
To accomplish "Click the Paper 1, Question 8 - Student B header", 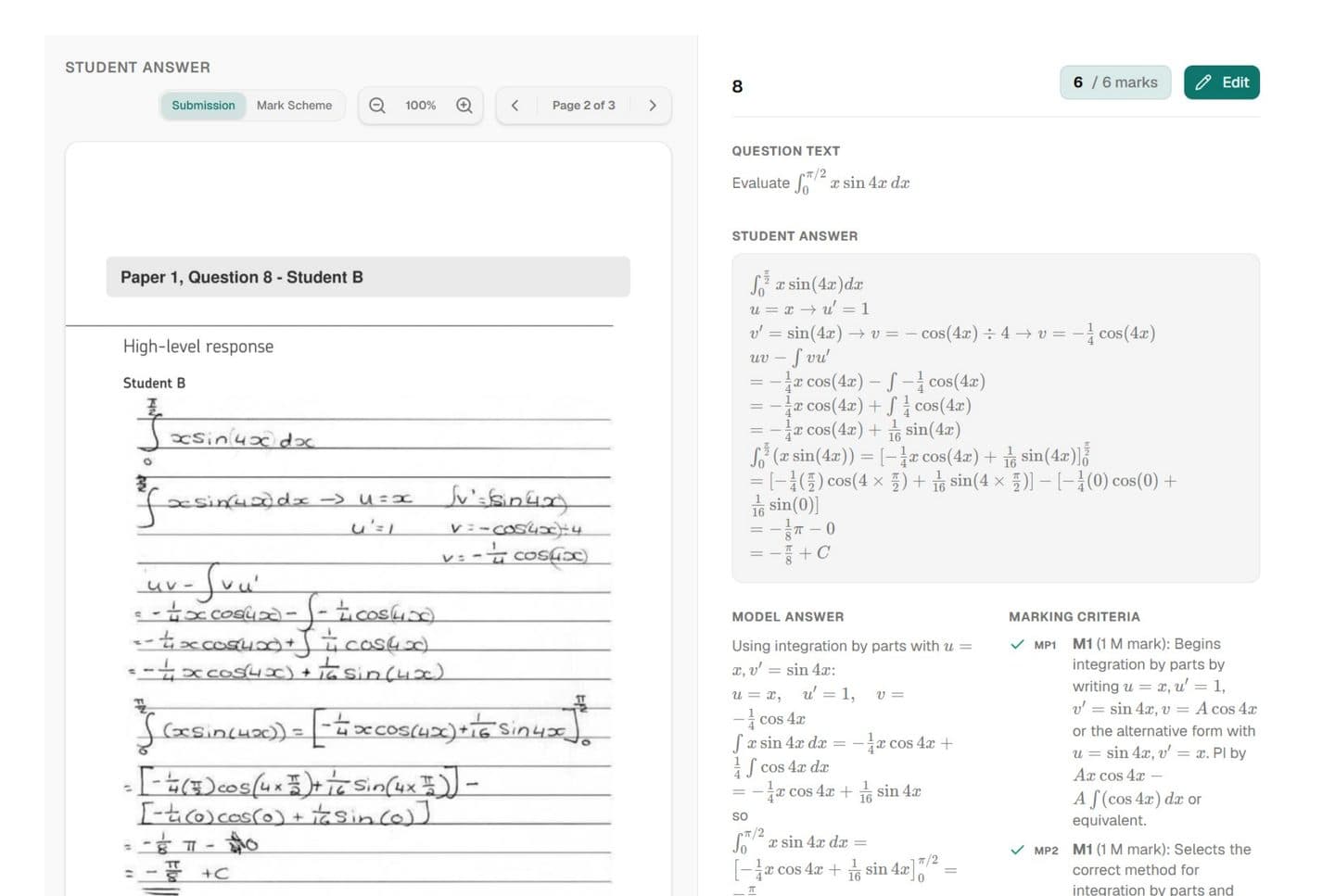I will pyautogui.click(x=368, y=277).
